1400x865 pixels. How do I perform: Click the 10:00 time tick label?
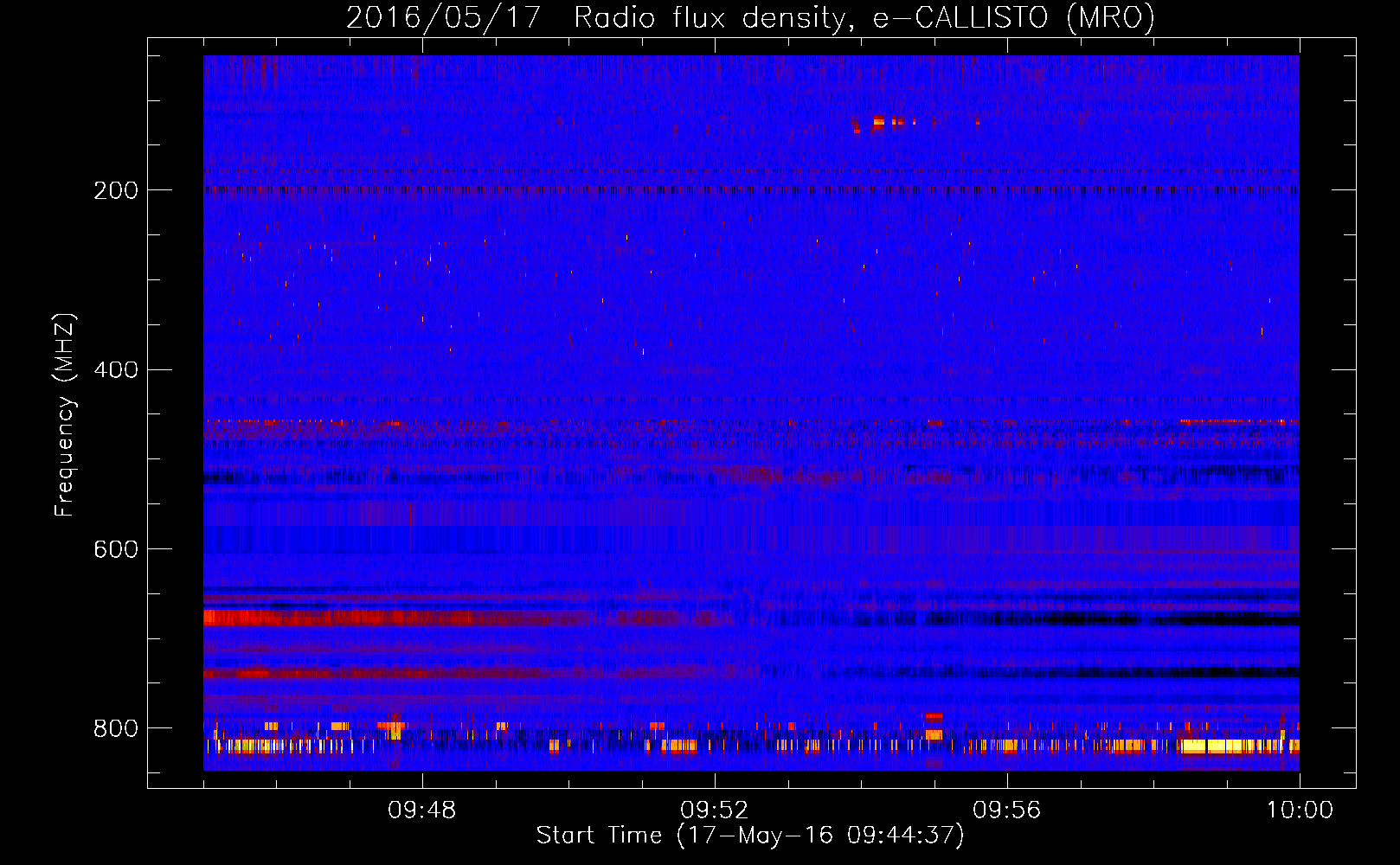(x=1300, y=811)
